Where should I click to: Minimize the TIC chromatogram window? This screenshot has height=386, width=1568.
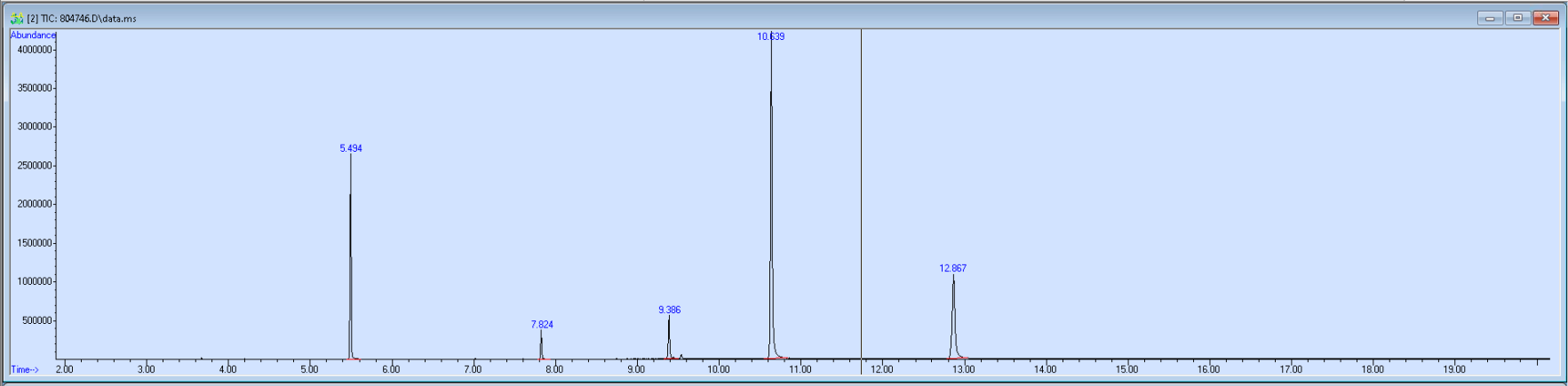pyautogui.click(x=1490, y=18)
